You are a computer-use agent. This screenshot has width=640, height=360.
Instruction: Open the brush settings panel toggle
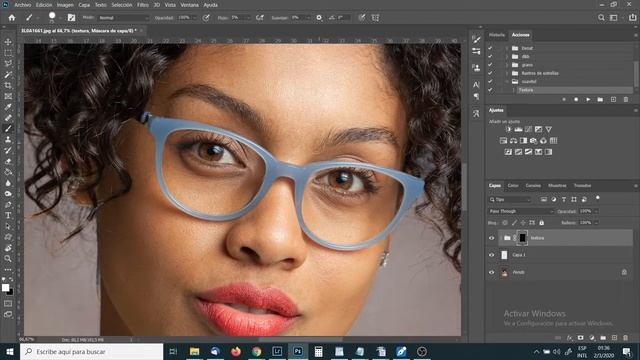(x=71, y=18)
